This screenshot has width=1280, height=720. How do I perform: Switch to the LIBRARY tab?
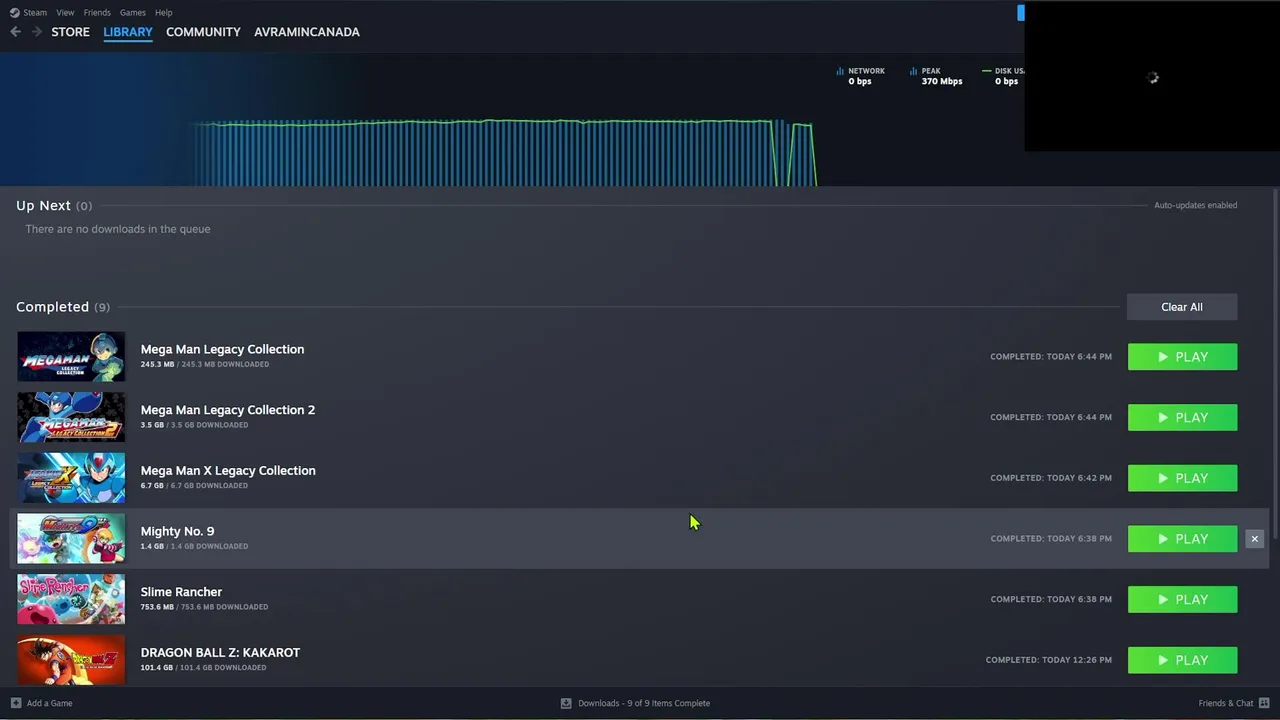(128, 32)
